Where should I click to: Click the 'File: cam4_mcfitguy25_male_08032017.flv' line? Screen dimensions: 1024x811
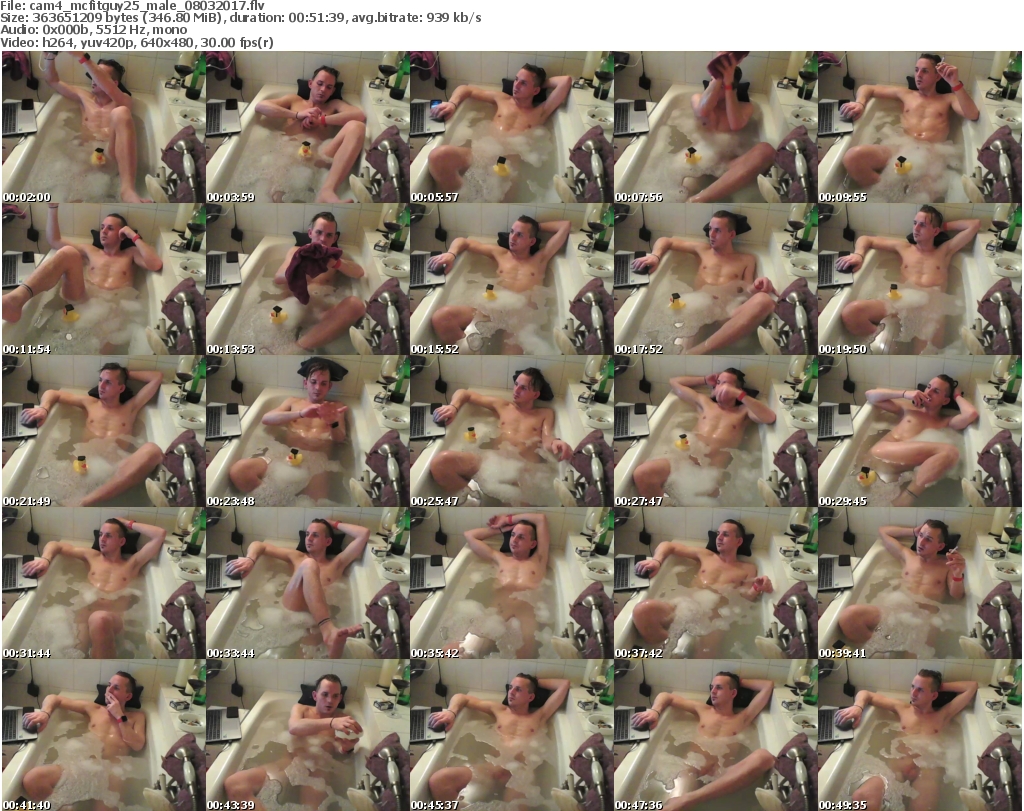click(133, 6)
